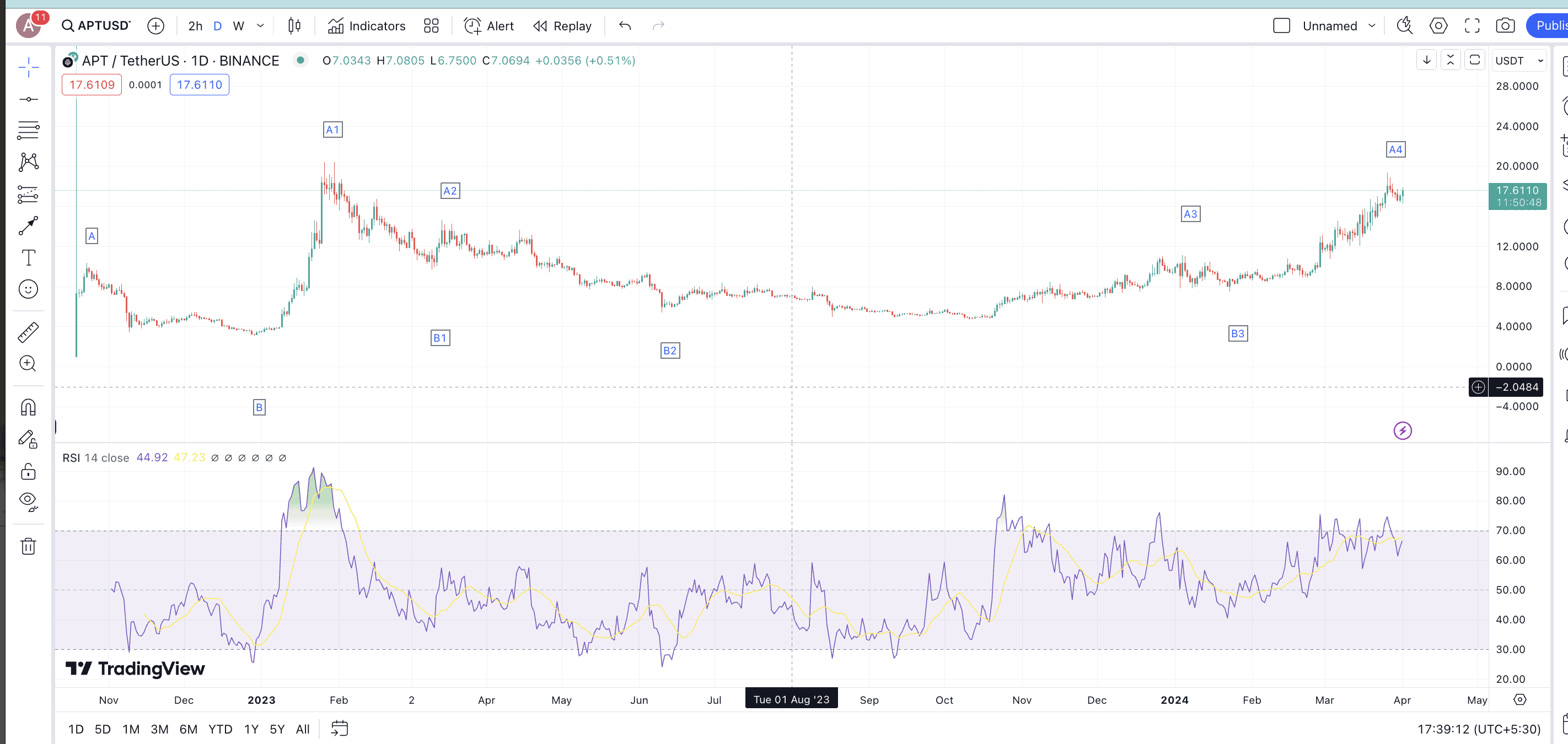Open the Indicators dialog
This screenshot has height=744, width=1568.
[367, 25]
